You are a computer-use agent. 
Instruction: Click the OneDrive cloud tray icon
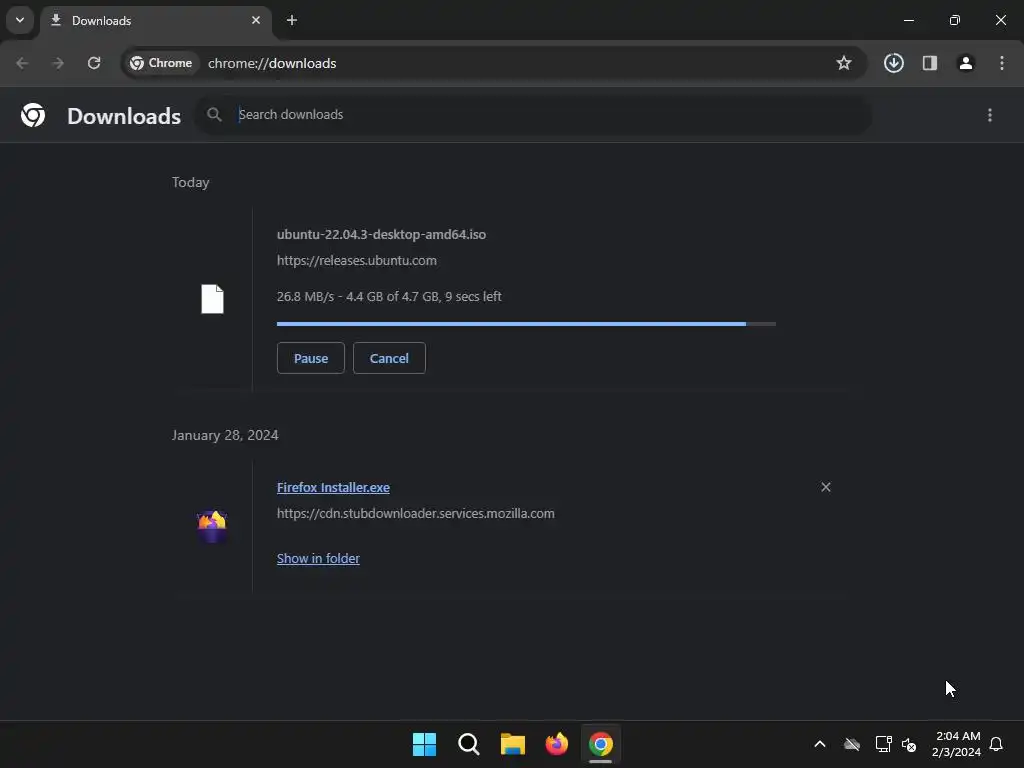(852, 744)
